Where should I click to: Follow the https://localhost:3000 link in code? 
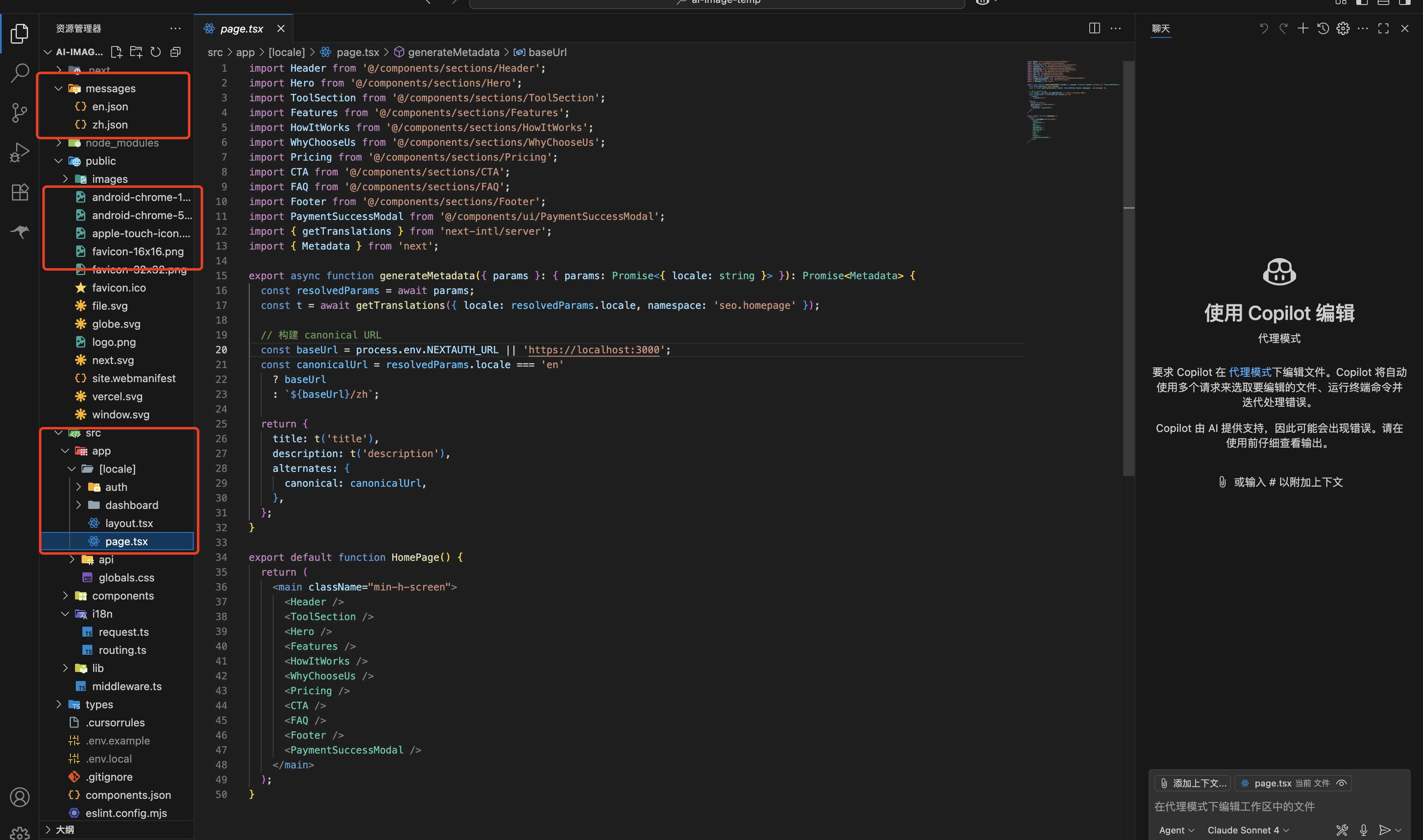593,350
